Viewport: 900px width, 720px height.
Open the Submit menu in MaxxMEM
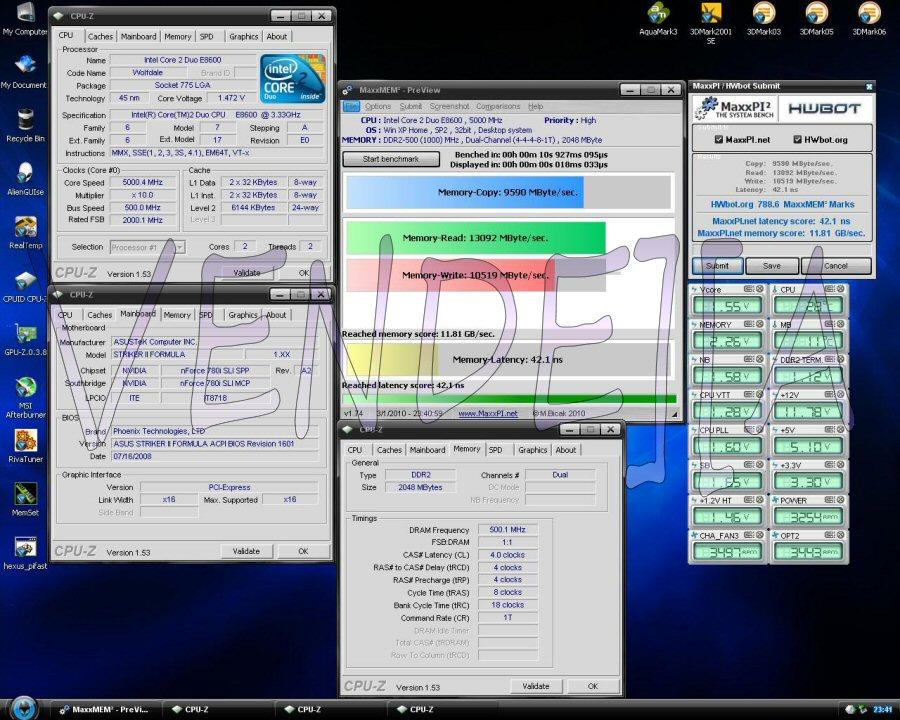click(x=410, y=106)
